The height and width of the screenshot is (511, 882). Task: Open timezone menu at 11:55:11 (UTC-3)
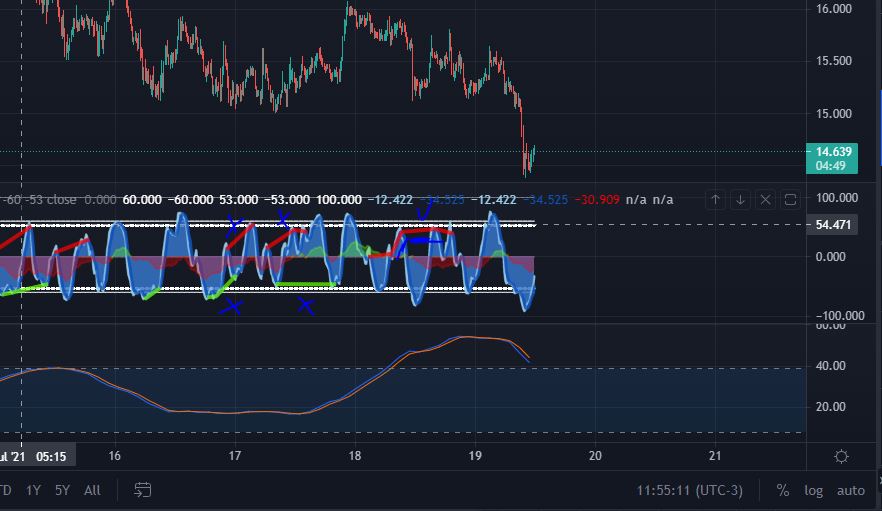tap(690, 491)
